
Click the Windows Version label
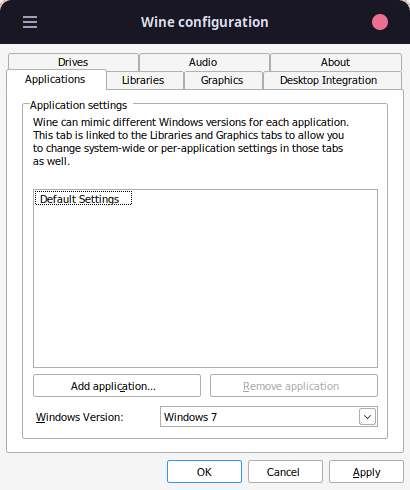pos(80,417)
